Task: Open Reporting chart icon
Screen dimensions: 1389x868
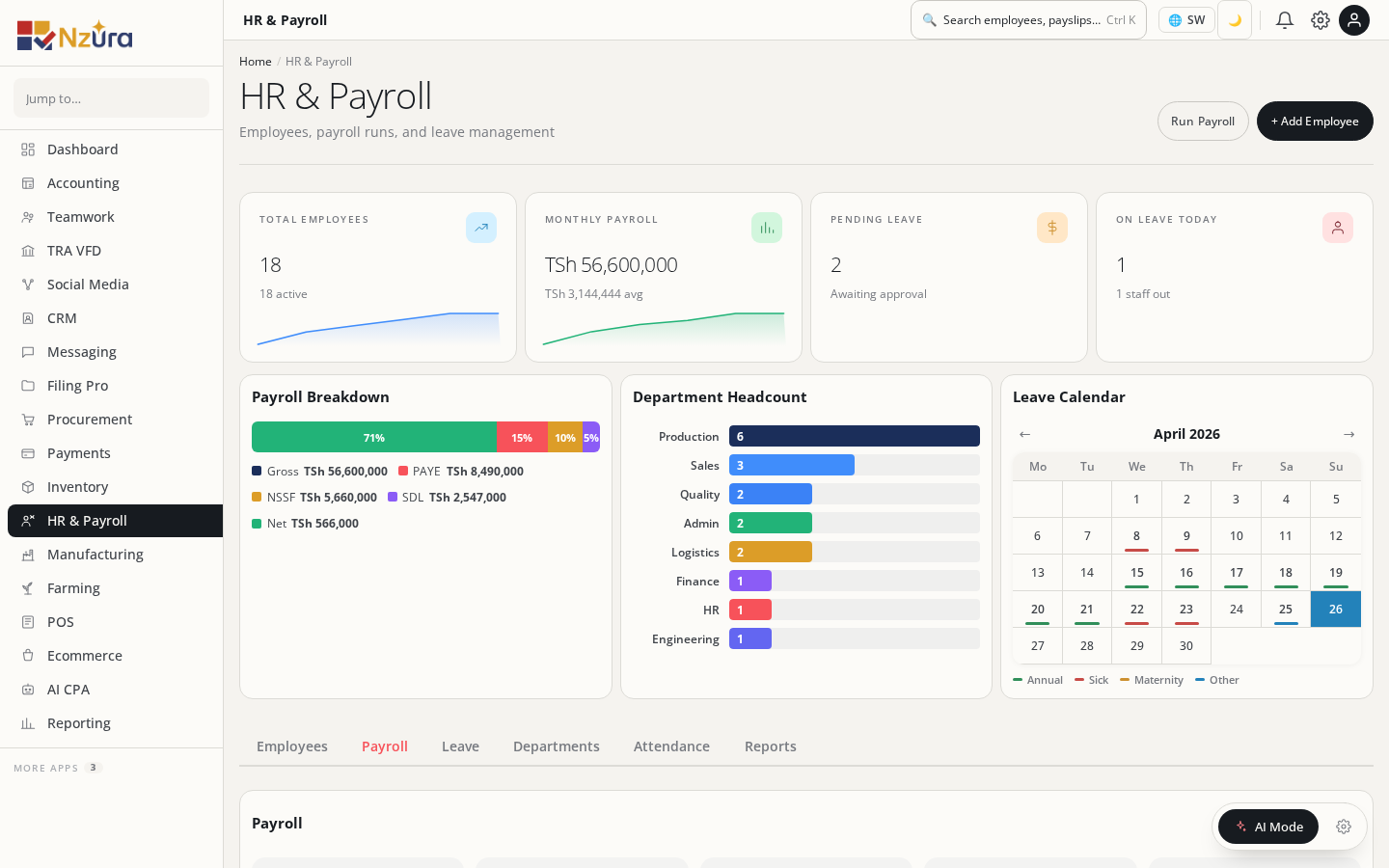Action: [28, 723]
